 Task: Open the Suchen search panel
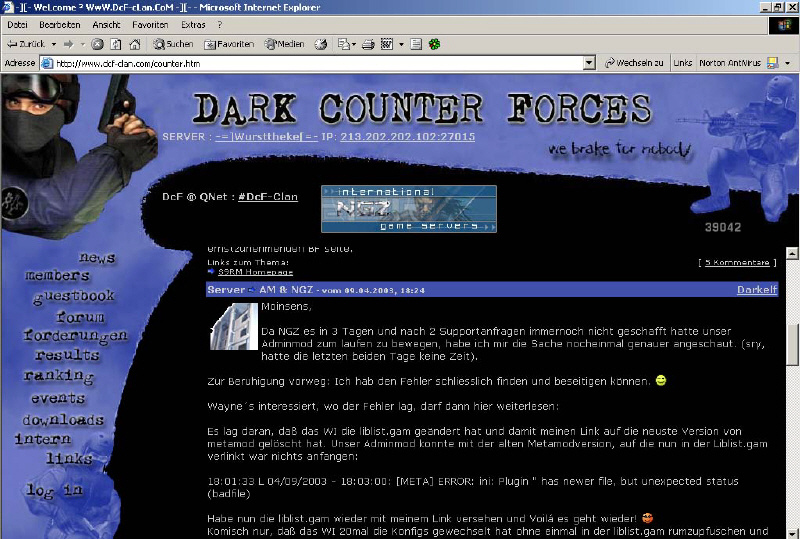point(173,44)
